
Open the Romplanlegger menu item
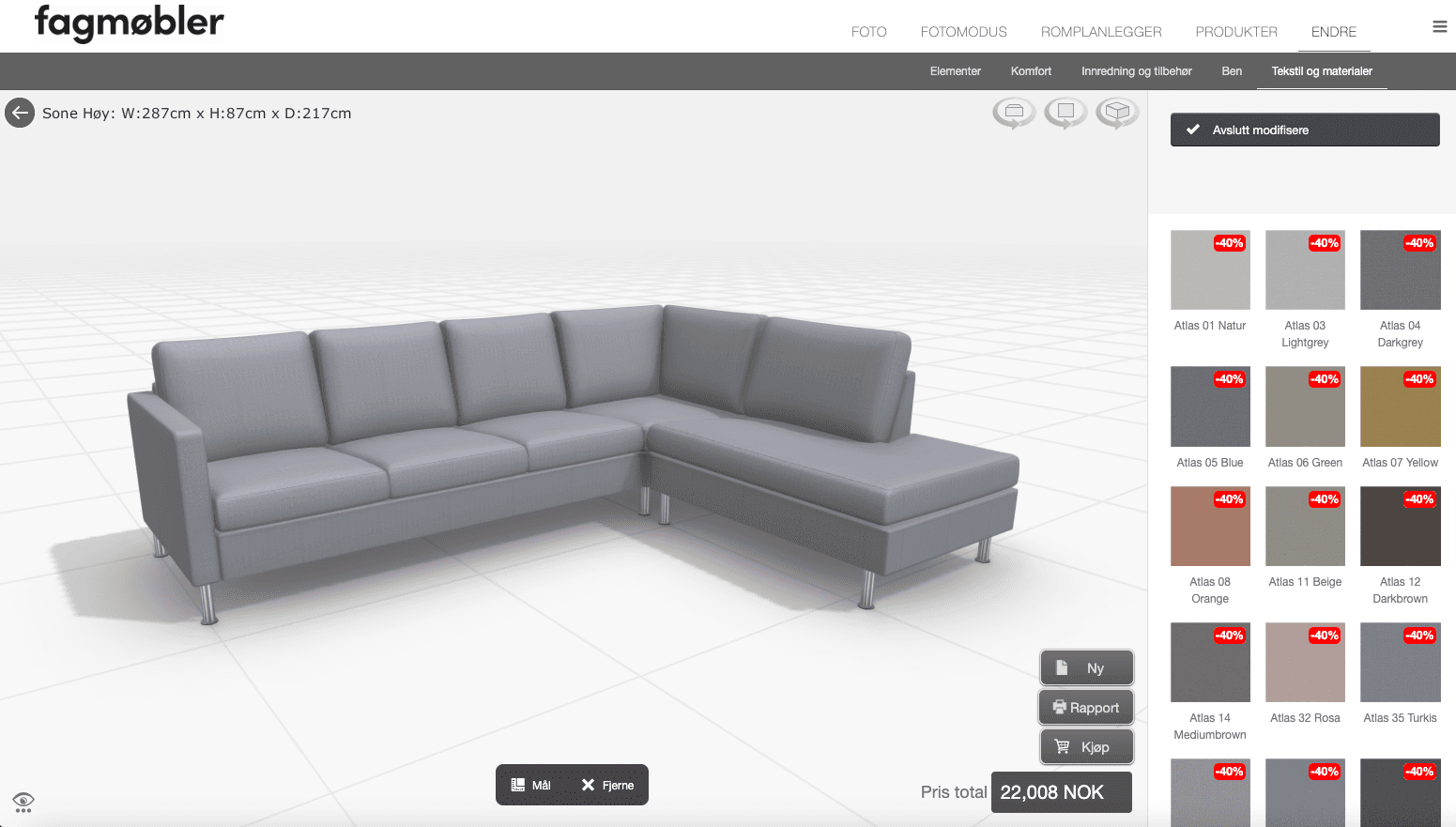pyautogui.click(x=1100, y=31)
